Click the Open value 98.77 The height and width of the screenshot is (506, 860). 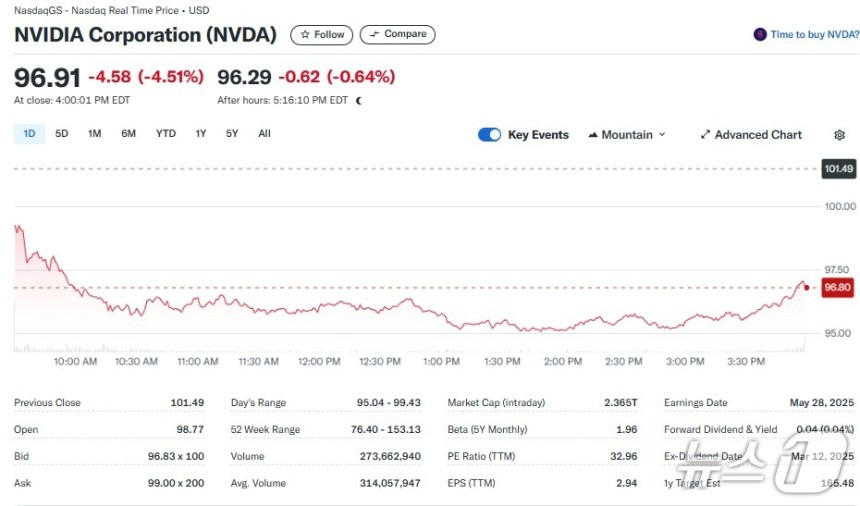(190, 429)
